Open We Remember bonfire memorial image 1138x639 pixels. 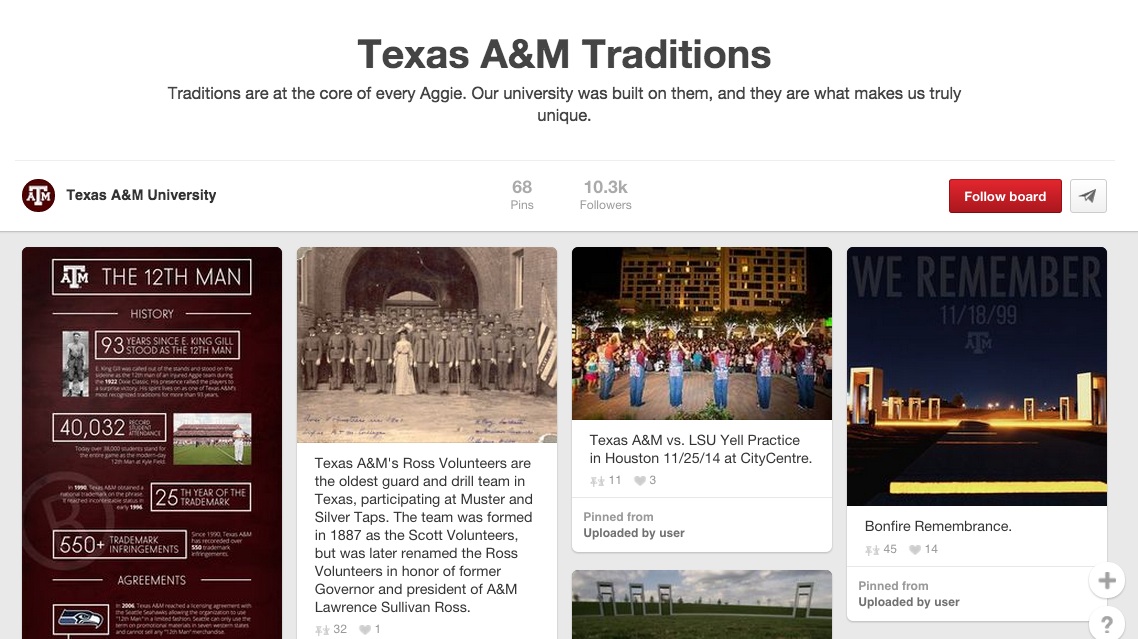pos(977,376)
